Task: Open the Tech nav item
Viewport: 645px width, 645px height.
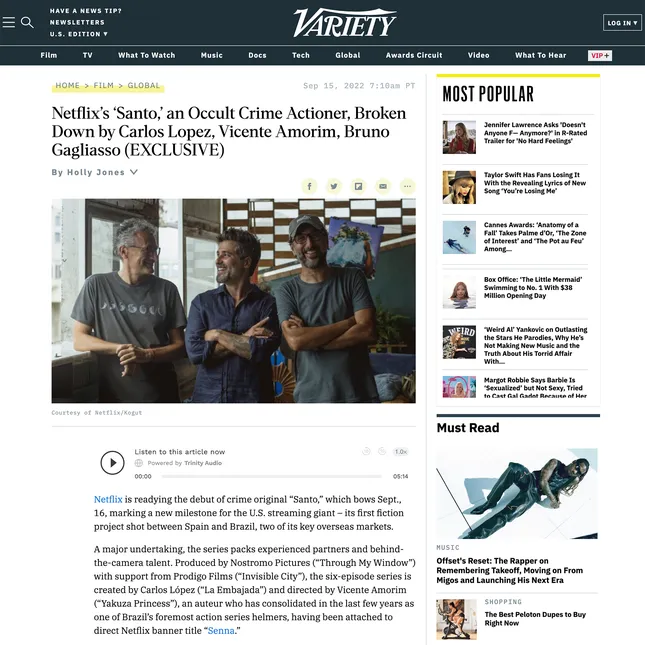Action: click(x=301, y=55)
